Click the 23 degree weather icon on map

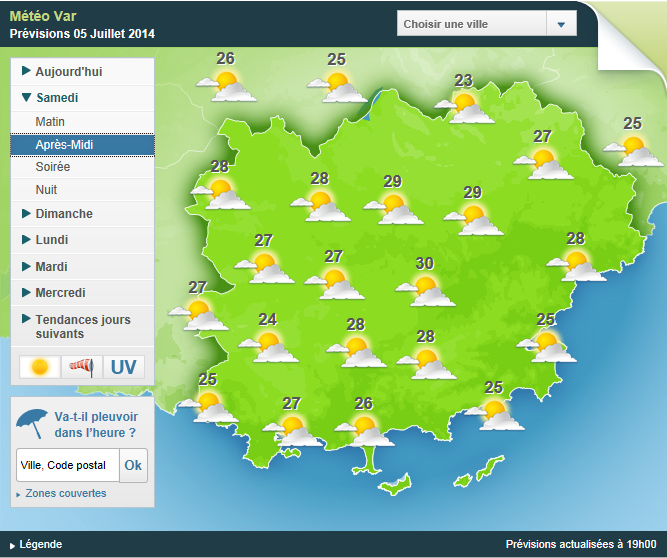[466, 103]
